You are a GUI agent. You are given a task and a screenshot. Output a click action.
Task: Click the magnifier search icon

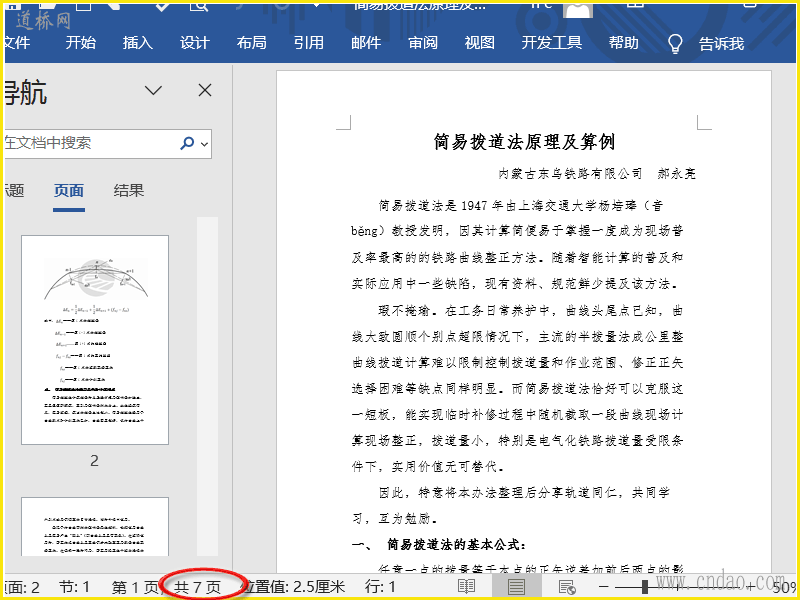[x=187, y=143]
